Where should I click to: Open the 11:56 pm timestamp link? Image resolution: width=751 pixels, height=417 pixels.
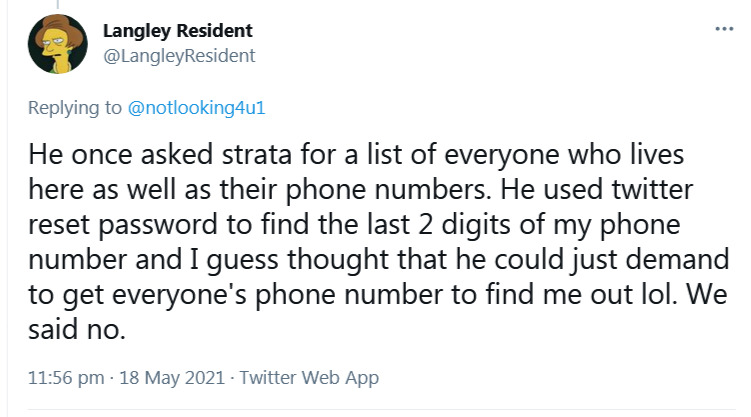click(66, 378)
